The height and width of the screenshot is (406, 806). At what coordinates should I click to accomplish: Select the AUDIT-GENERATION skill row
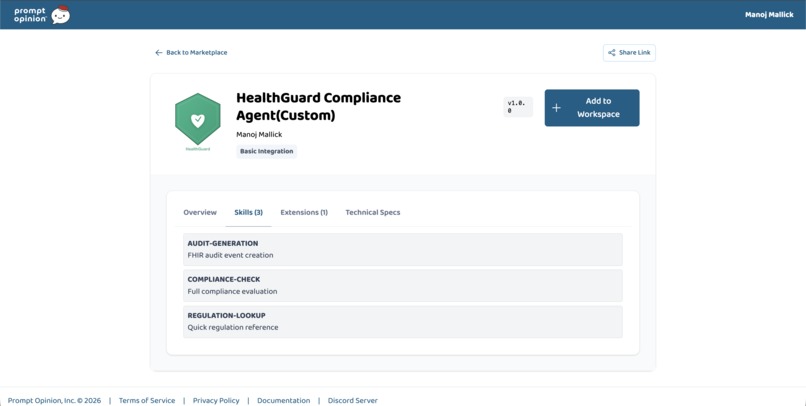pyautogui.click(x=403, y=249)
